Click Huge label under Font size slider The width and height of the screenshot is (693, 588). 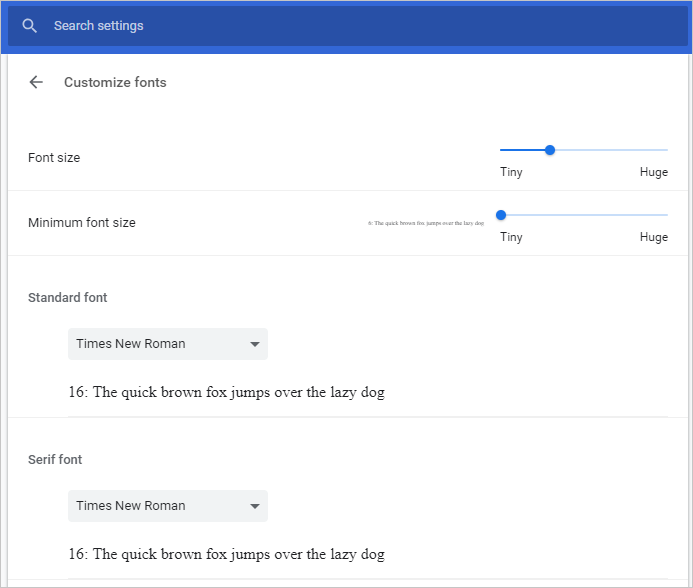coord(654,172)
